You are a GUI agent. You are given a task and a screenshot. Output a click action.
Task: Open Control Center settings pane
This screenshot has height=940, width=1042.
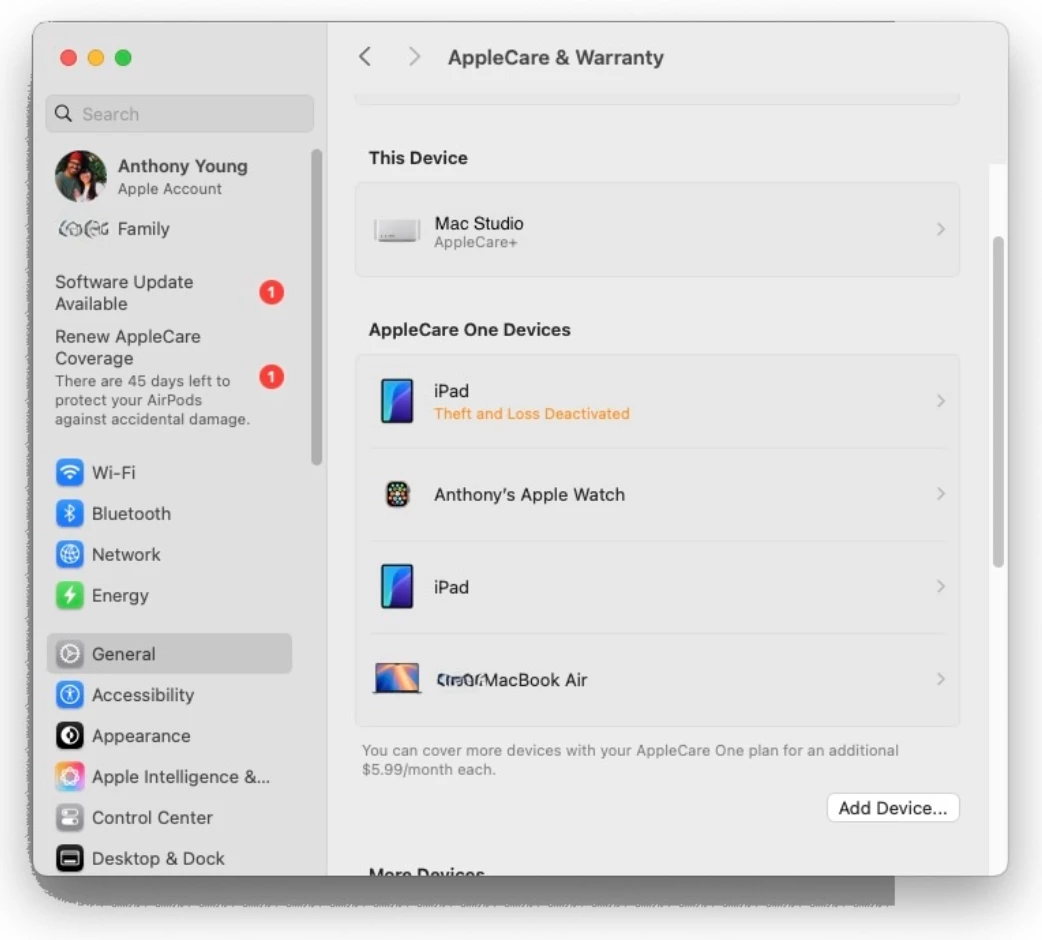(x=169, y=818)
